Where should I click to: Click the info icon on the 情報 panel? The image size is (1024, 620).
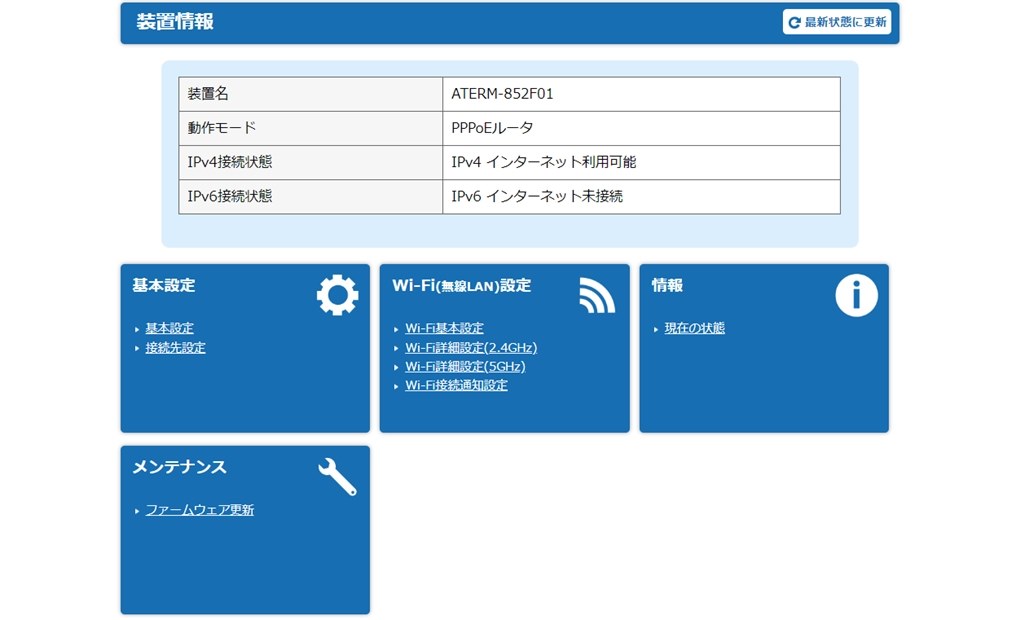click(x=856, y=293)
